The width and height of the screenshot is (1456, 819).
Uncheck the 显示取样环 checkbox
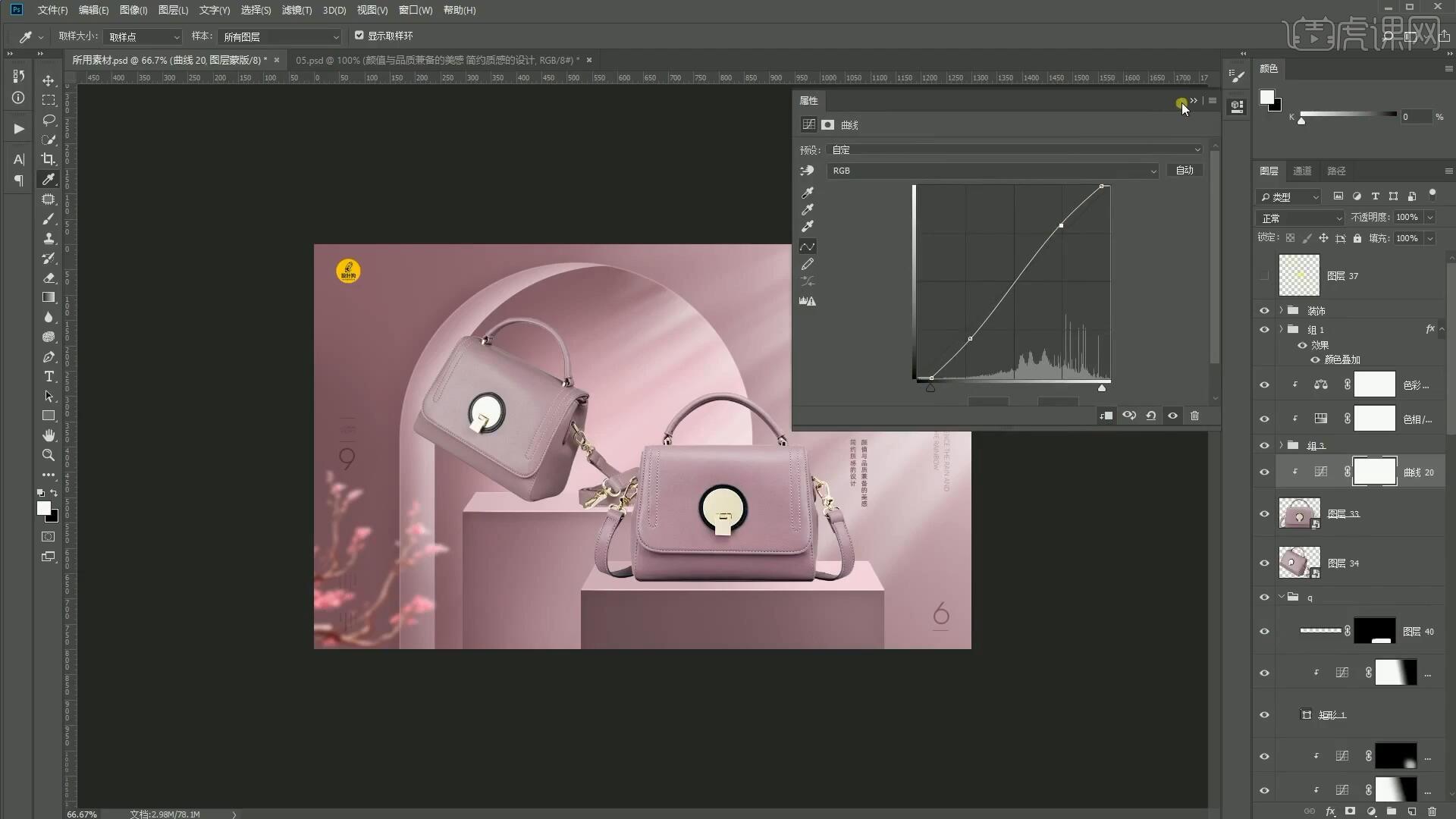click(x=359, y=36)
